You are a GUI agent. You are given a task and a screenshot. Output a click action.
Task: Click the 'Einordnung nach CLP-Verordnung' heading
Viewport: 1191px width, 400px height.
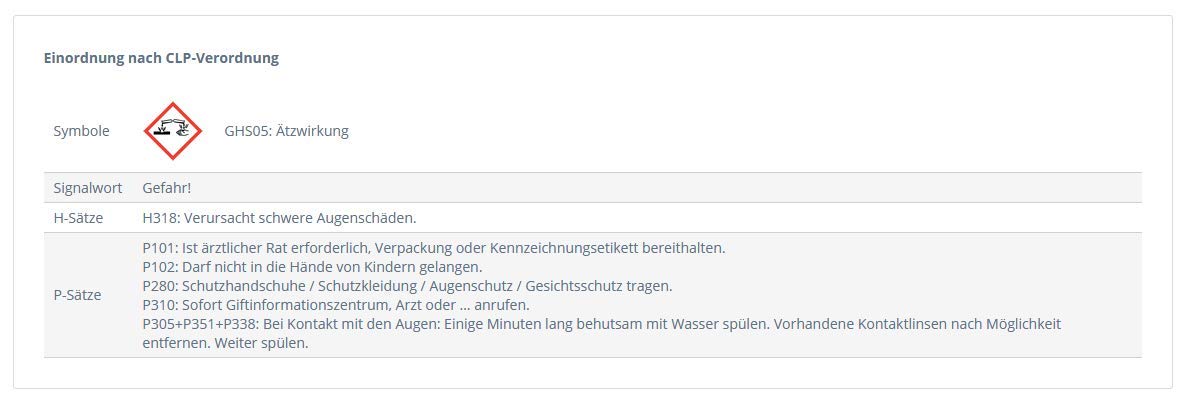(x=161, y=58)
